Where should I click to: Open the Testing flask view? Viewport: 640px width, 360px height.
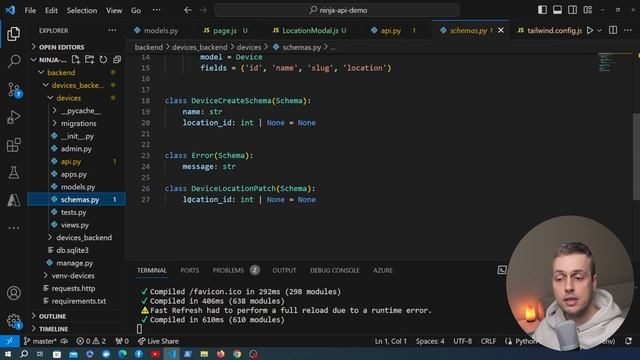[13, 173]
